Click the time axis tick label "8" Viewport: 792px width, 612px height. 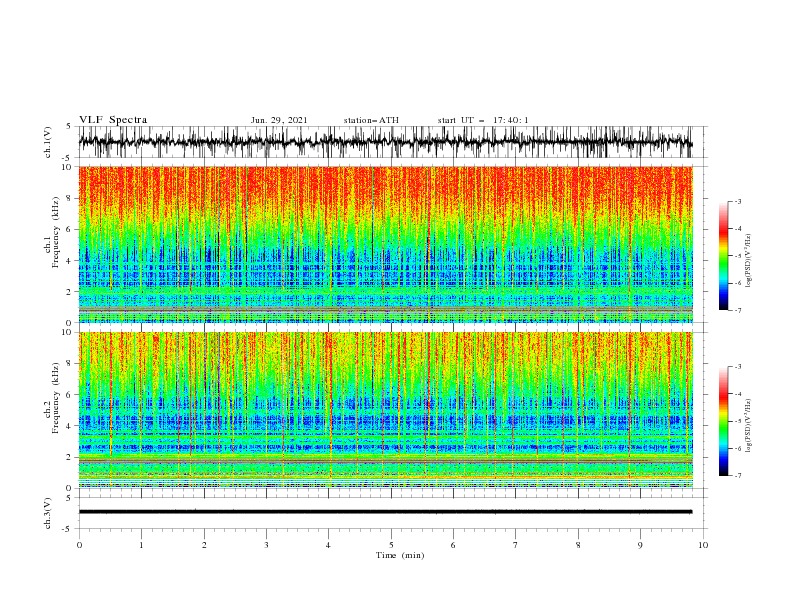pos(578,545)
